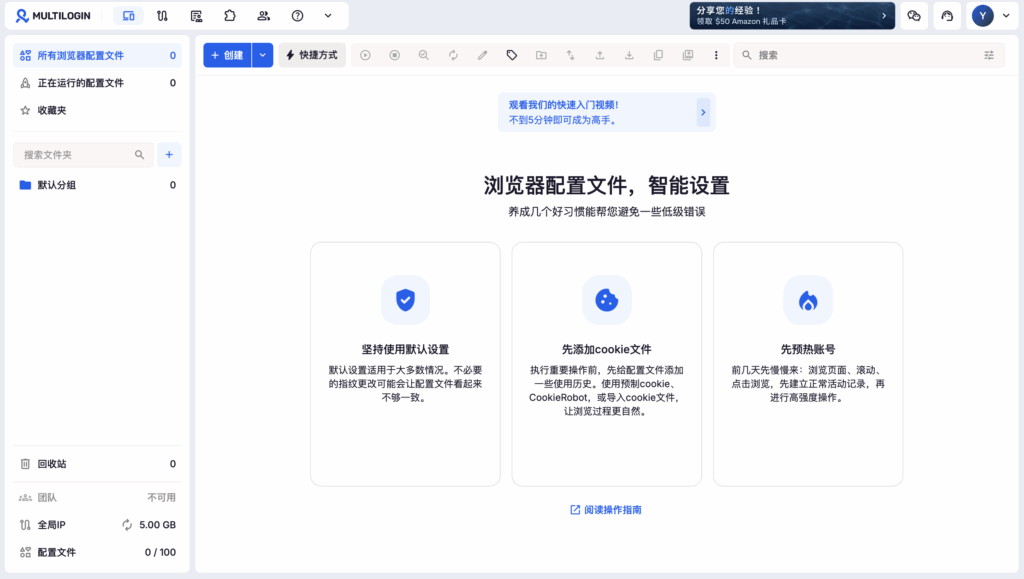
Task: Open the proxy routes icon in top nav
Action: [163, 16]
